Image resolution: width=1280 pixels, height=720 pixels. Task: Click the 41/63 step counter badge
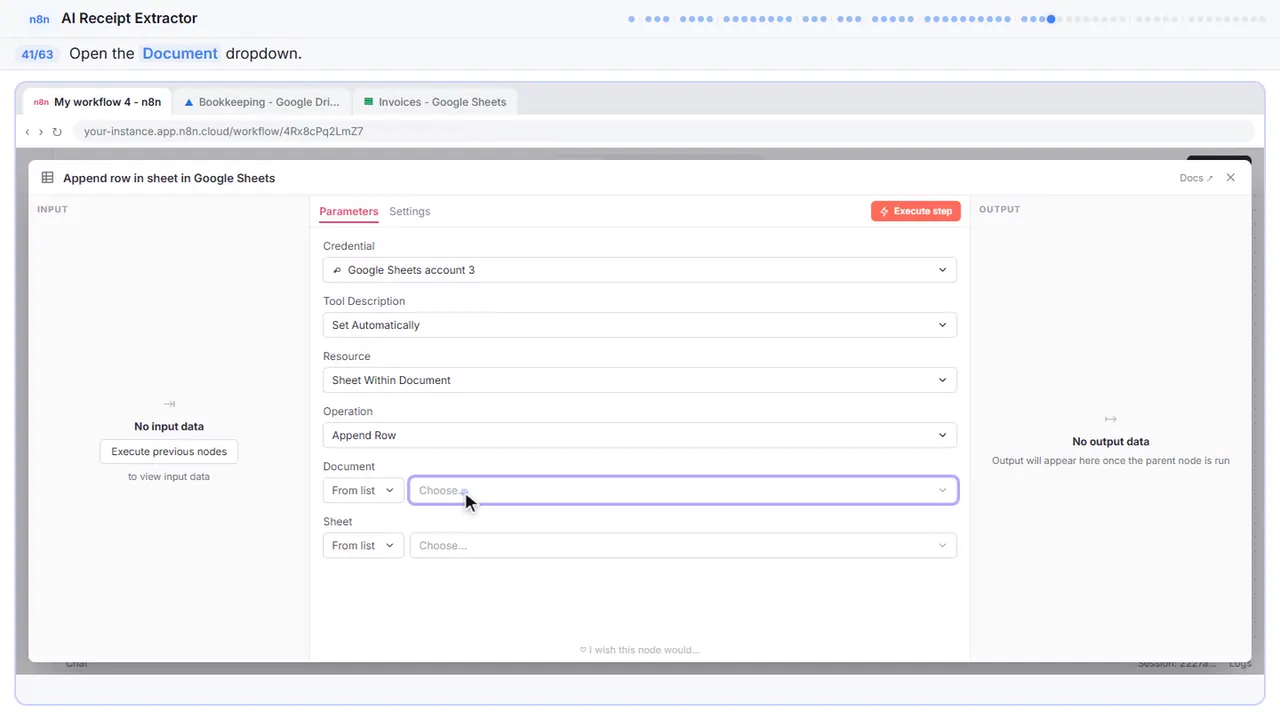point(37,54)
